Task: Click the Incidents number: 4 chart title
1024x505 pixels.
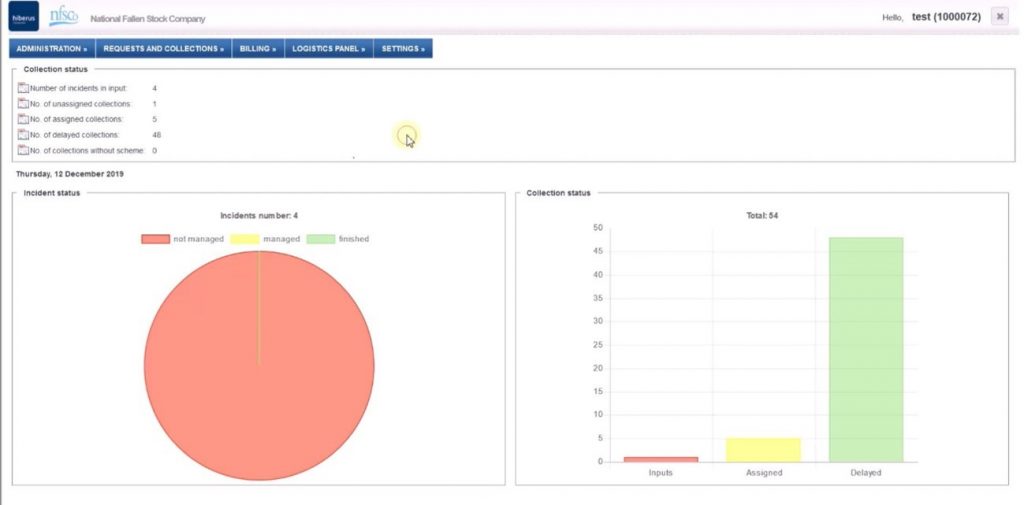Action: tap(259, 216)
